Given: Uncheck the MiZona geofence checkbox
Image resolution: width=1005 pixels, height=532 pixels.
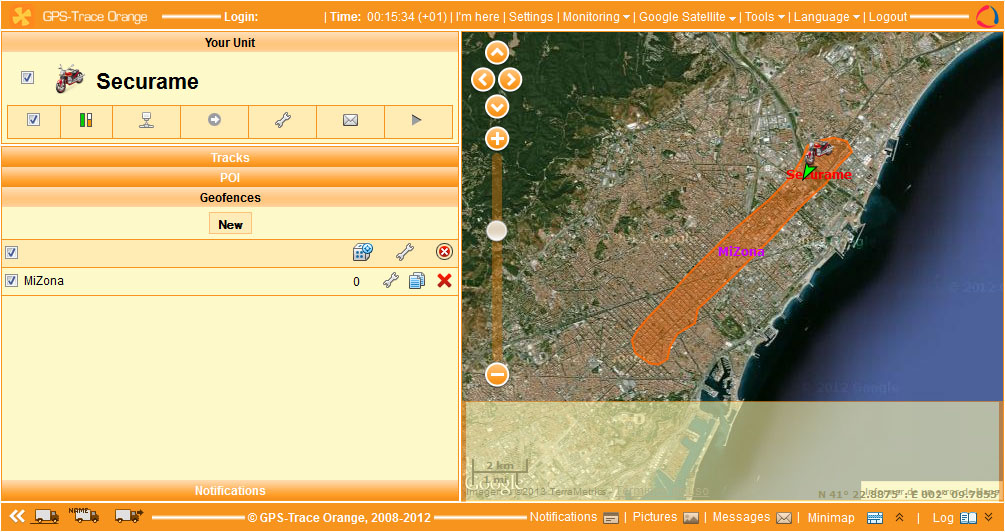Looking at the screenshot, I should tap(12, 281).
